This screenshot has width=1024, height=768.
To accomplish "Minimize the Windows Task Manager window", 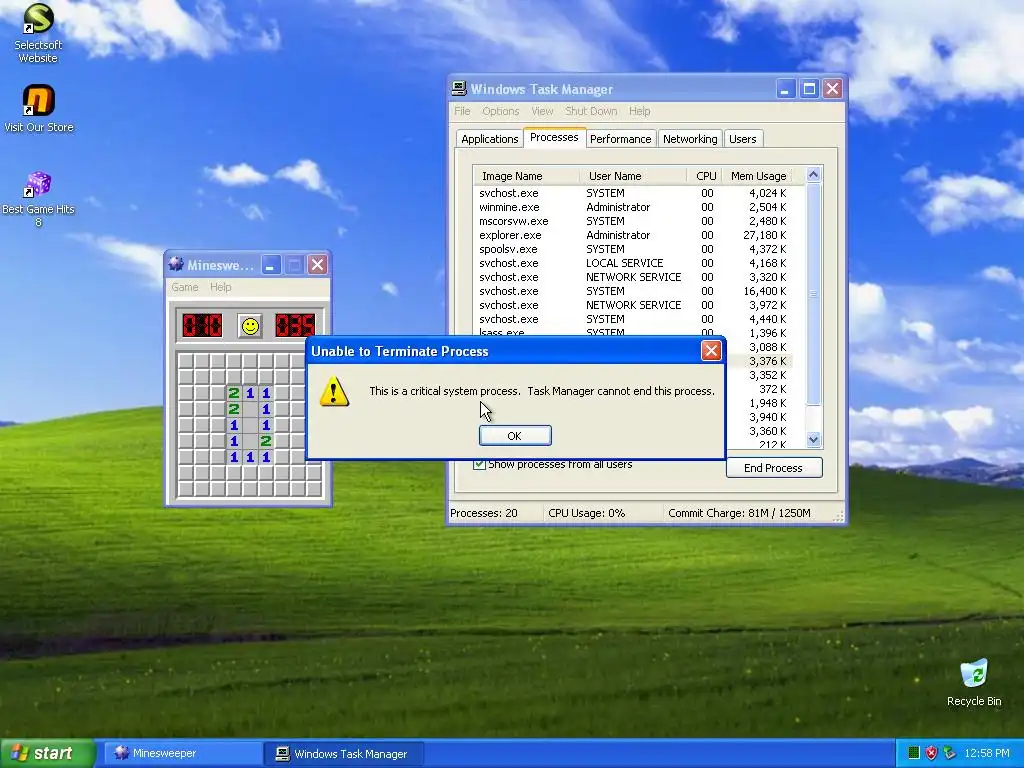I will pos(786,89).
